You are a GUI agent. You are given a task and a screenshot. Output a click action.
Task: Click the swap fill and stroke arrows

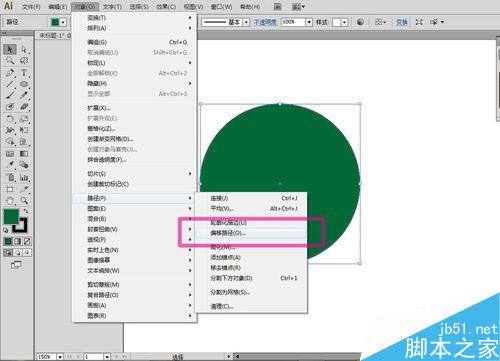(x=26, y=211)
